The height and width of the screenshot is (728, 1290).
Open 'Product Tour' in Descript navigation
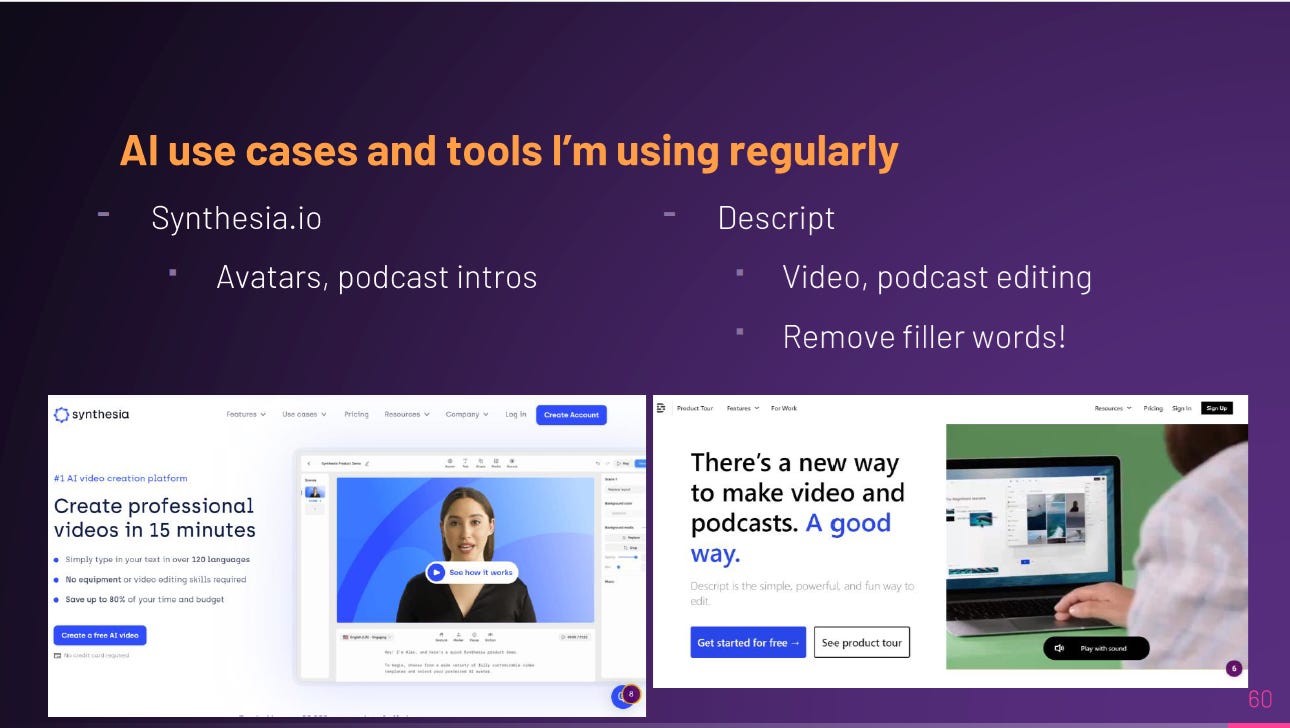695,408
